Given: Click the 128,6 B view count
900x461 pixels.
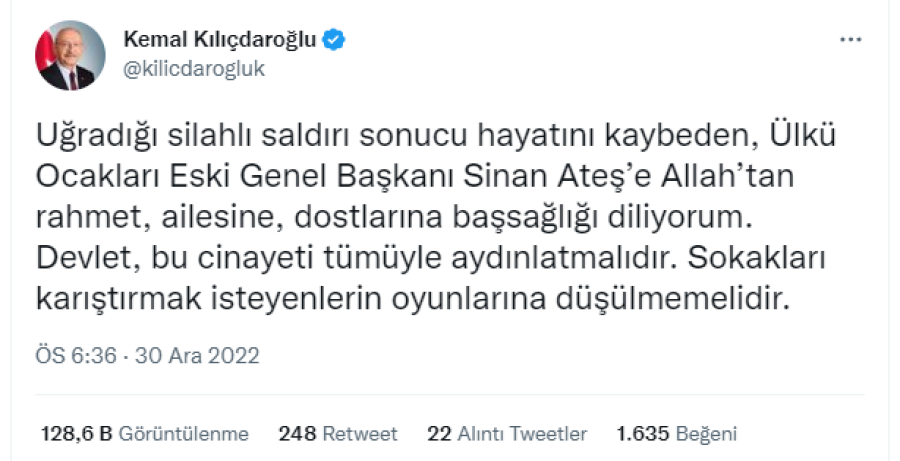Looking at the screenshot, I should tap(76, 434).
